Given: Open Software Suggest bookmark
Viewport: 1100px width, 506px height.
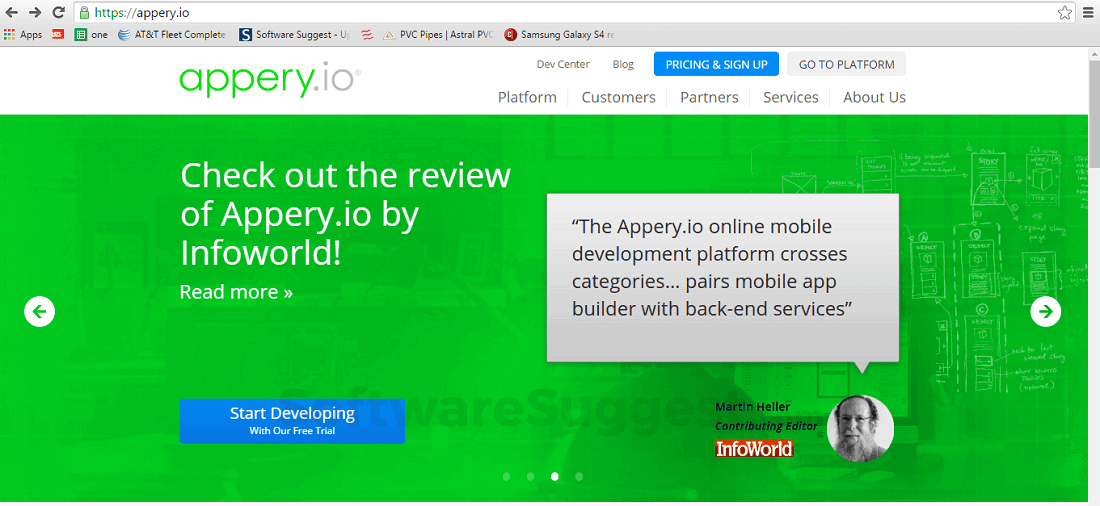Looking at the screenshot, I should coord(295,34).
